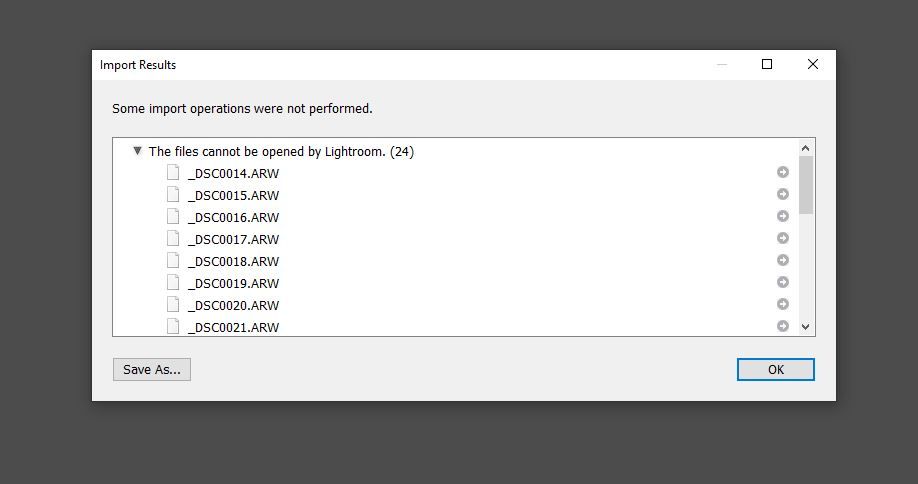The image size is (918, 484).
Task: Click the arrow icon beside _DSC0021.ARW
Action: point(783,326)
